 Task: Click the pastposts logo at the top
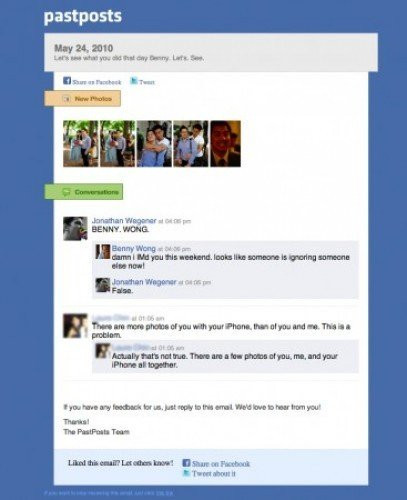tap(83, 16)
